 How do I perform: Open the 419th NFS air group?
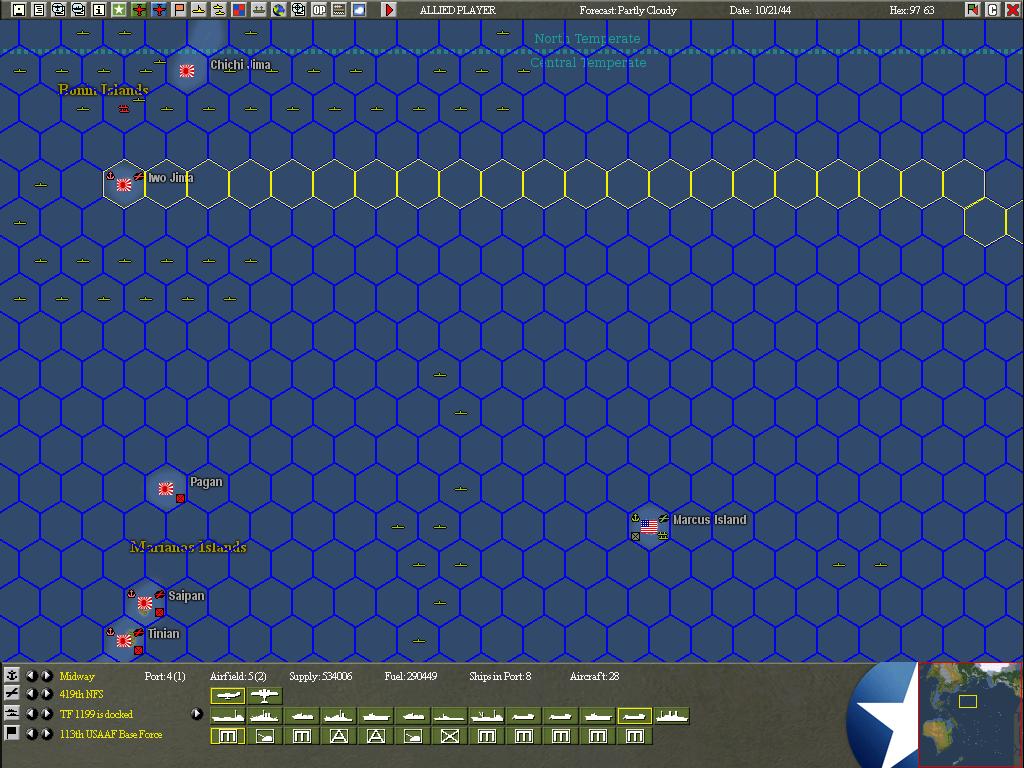coord(82,694)
